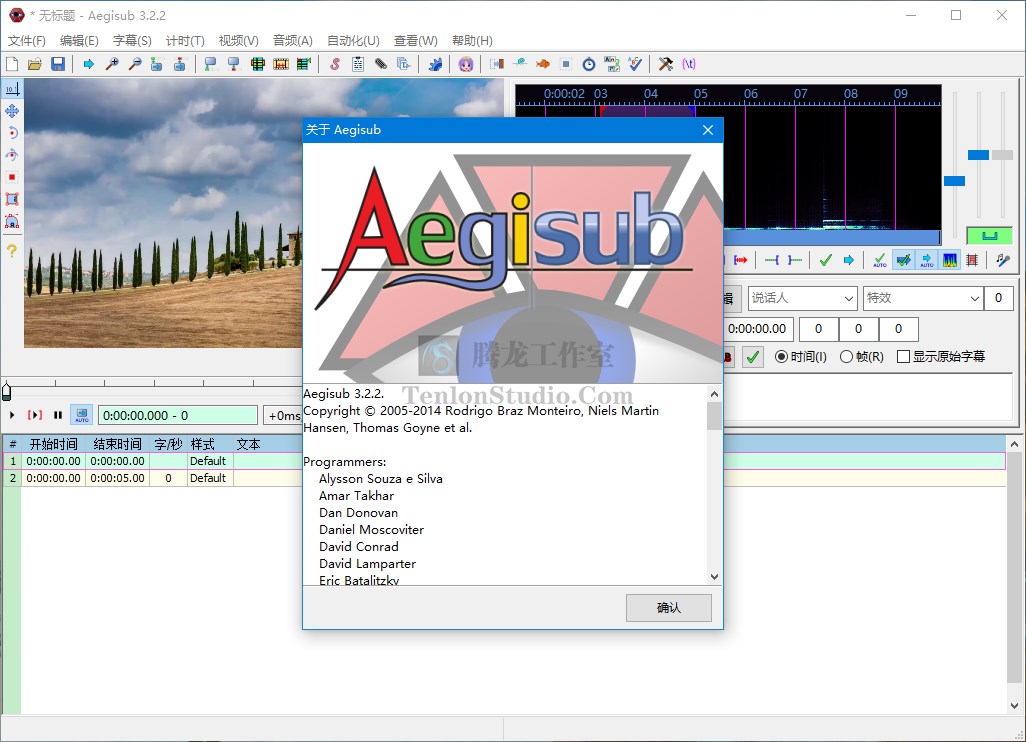Screen dimensions: 1026x742
Task: Toggle auto-scroll check-arrow button in audio toolbar
Action: [903, 260]
